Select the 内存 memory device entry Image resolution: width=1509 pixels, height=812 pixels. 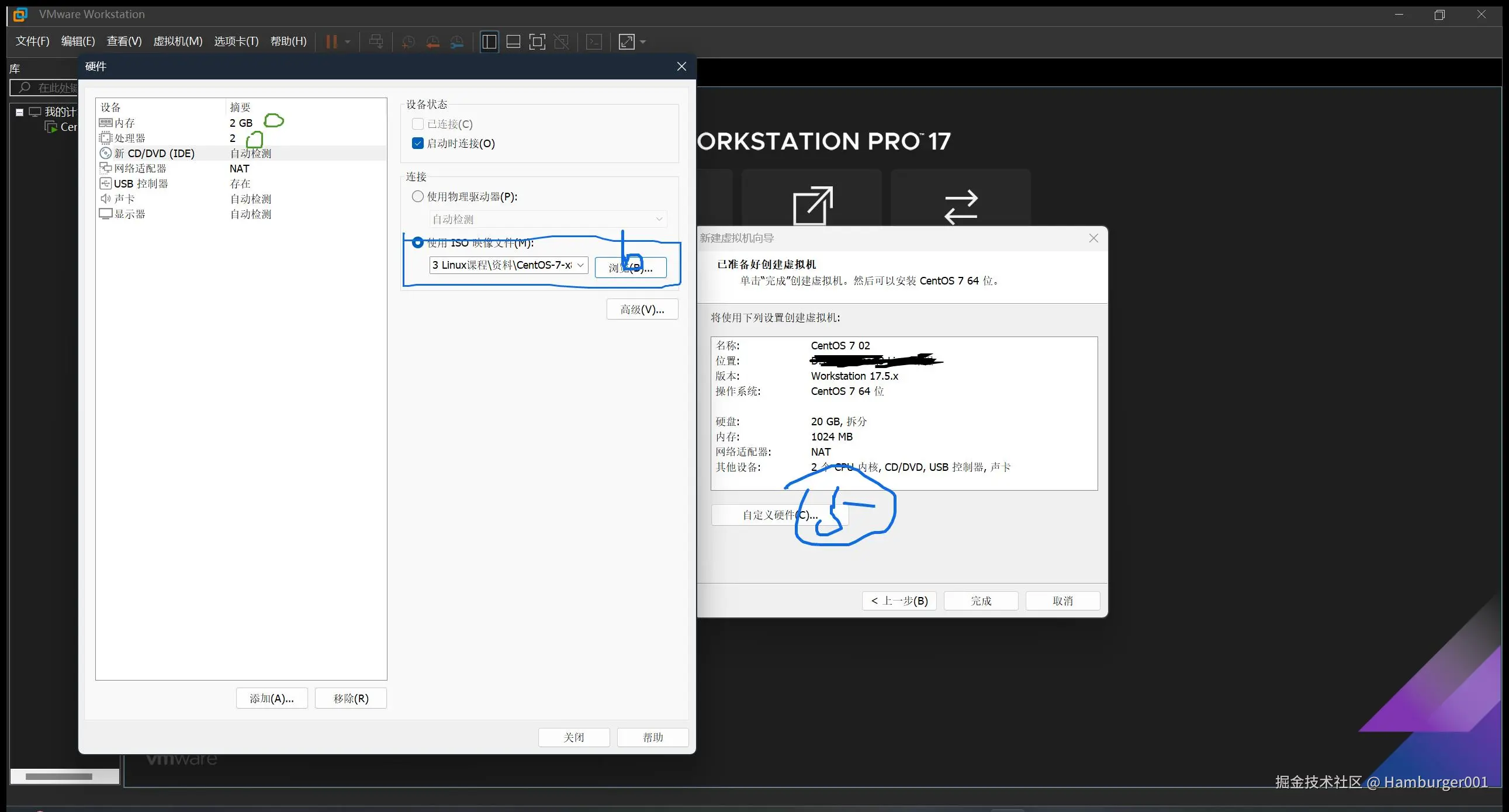pyautogui.click(x=124, y=122)
